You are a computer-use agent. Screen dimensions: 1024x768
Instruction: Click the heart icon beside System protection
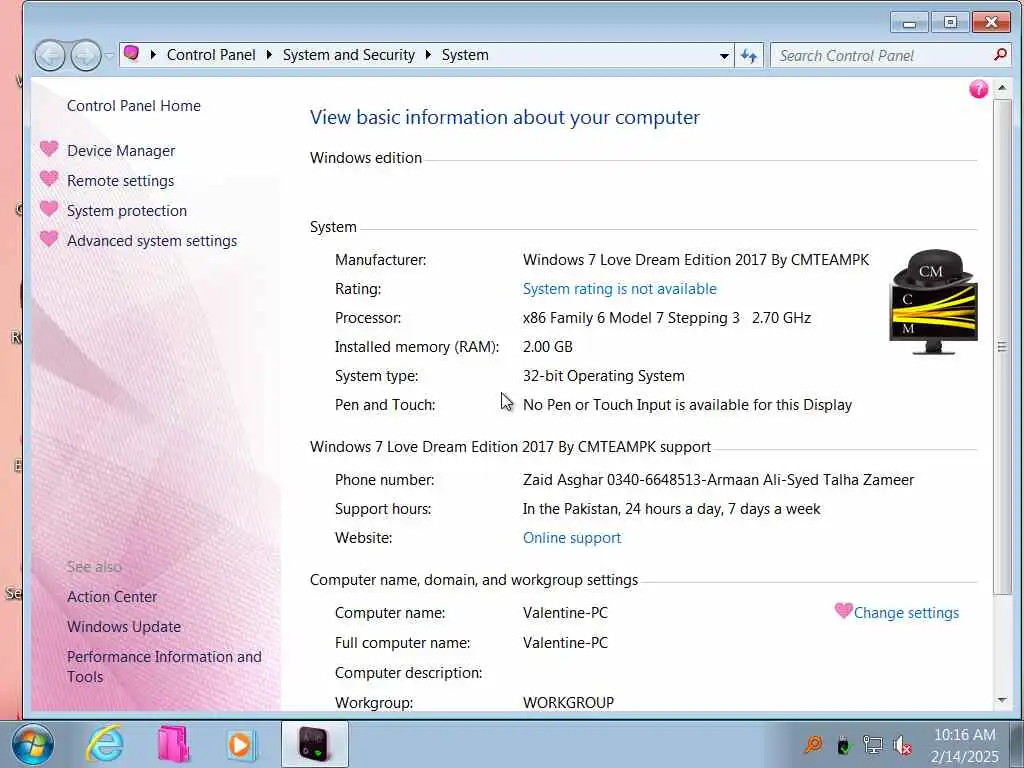pos(49,208)
